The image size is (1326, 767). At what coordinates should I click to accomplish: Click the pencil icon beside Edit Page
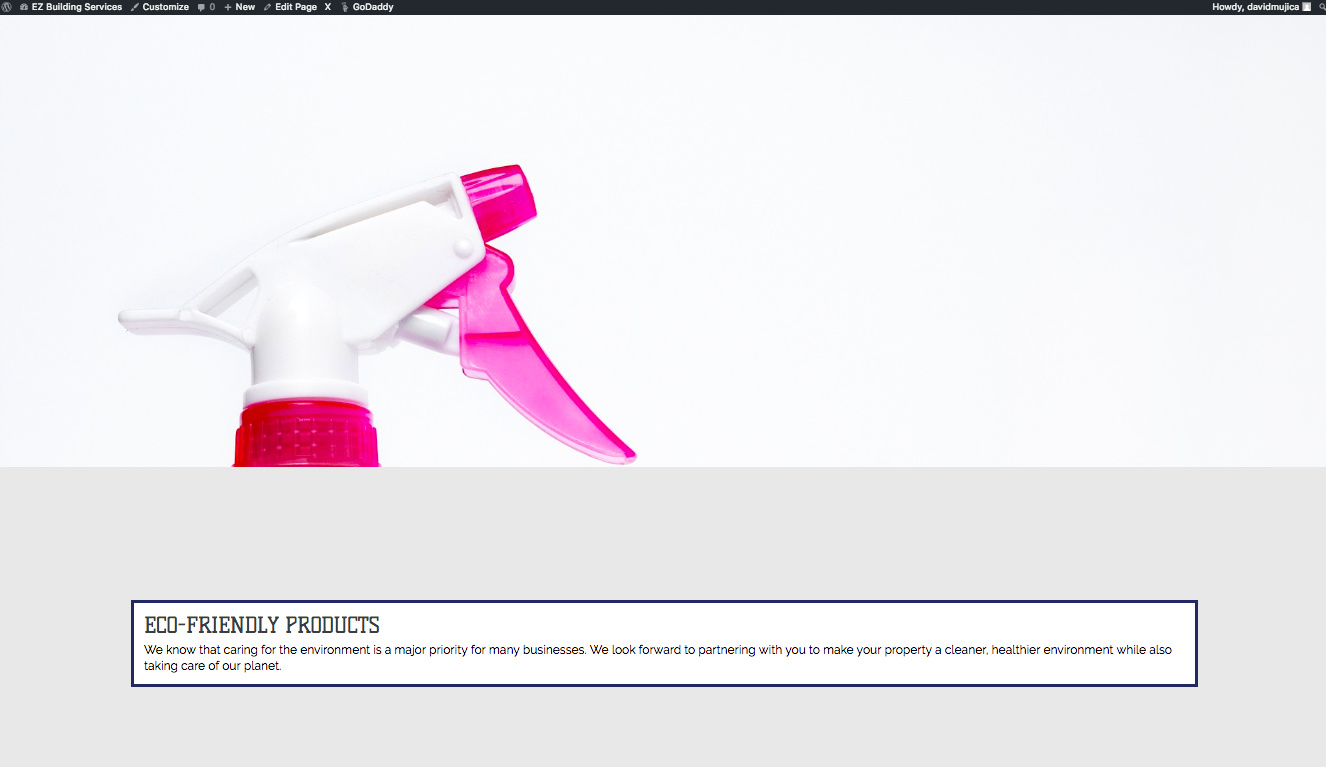pos(268,7)
